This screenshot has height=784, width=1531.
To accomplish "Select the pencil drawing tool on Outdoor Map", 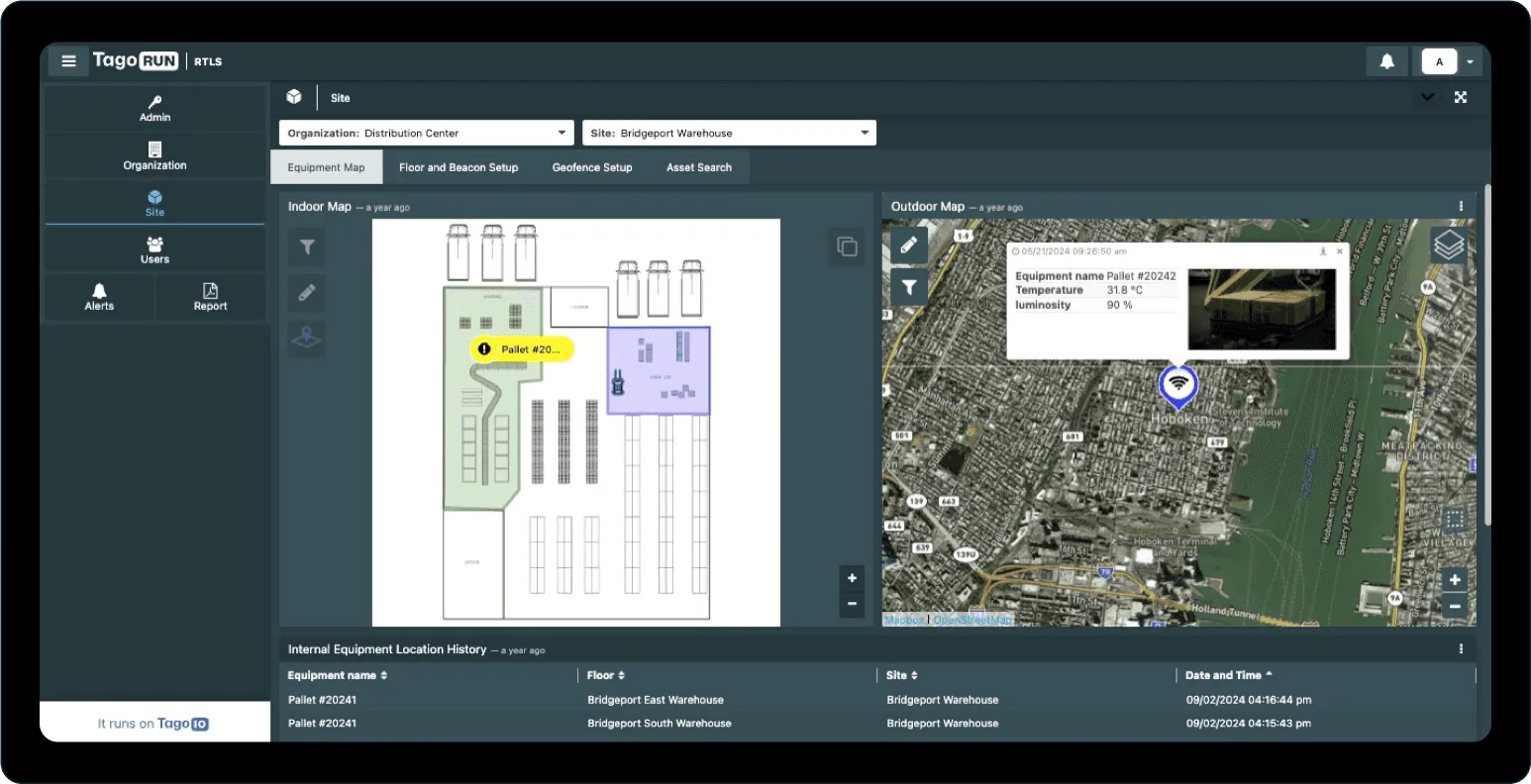I will 908,245.
